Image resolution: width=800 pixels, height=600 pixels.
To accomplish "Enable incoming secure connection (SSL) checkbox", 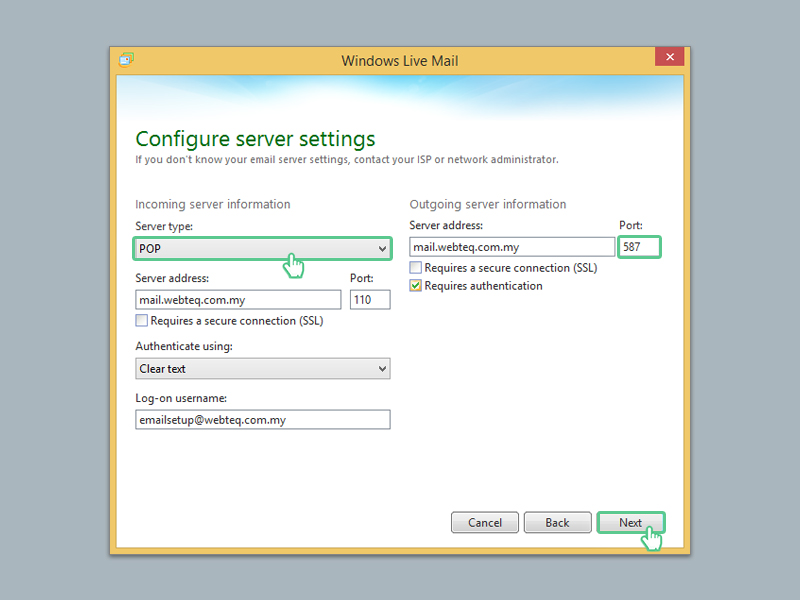I will pyautogui.click(x=142, y=320).
